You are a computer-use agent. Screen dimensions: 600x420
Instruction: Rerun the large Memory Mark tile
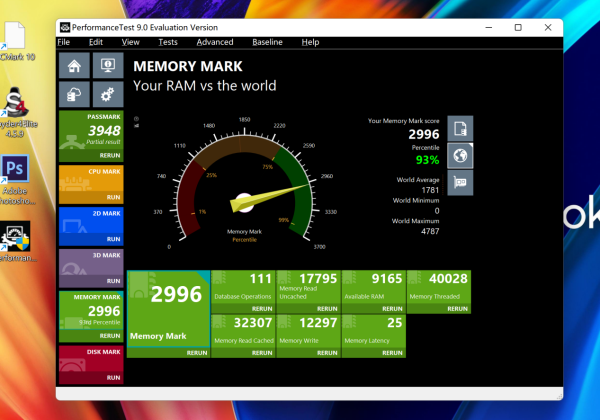click(x=197, y=353)
